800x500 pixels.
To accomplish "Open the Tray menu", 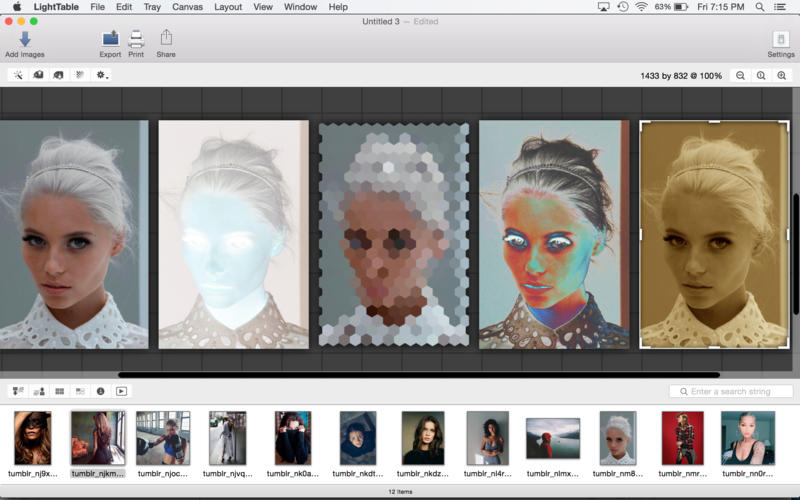I will [152, 7].
